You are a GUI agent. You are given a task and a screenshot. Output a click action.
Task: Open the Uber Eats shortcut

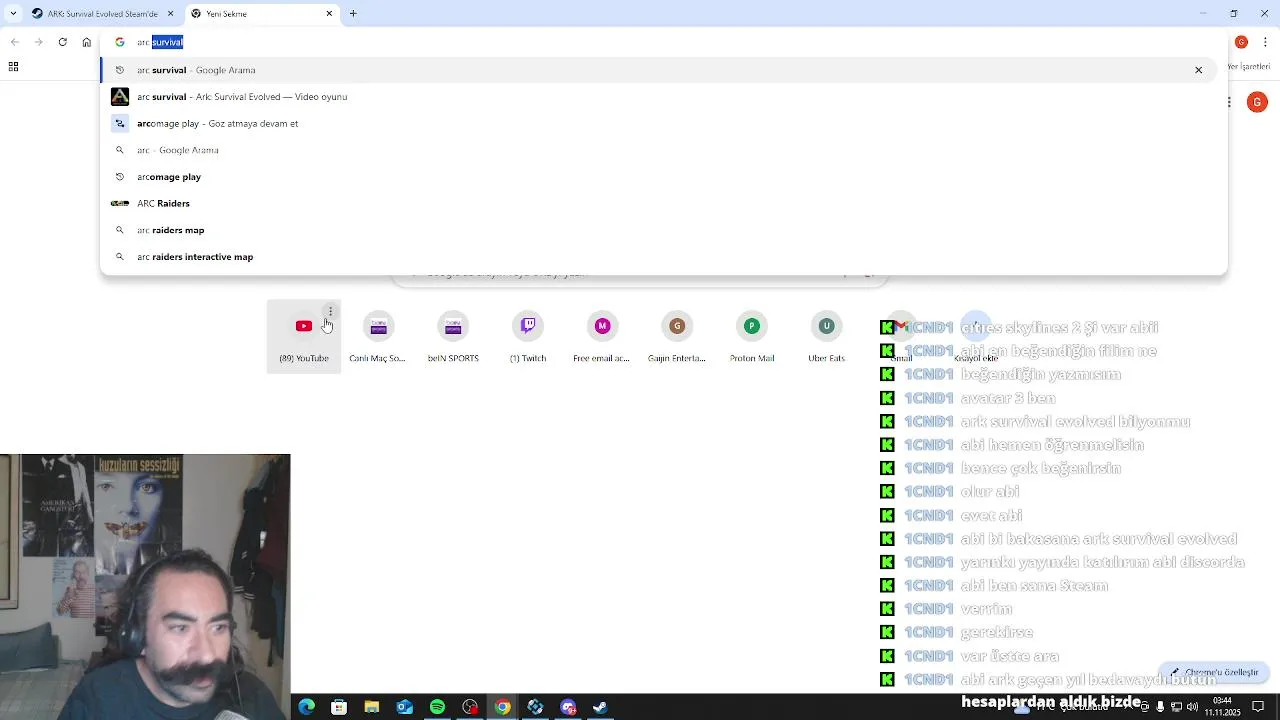point(826,337)
